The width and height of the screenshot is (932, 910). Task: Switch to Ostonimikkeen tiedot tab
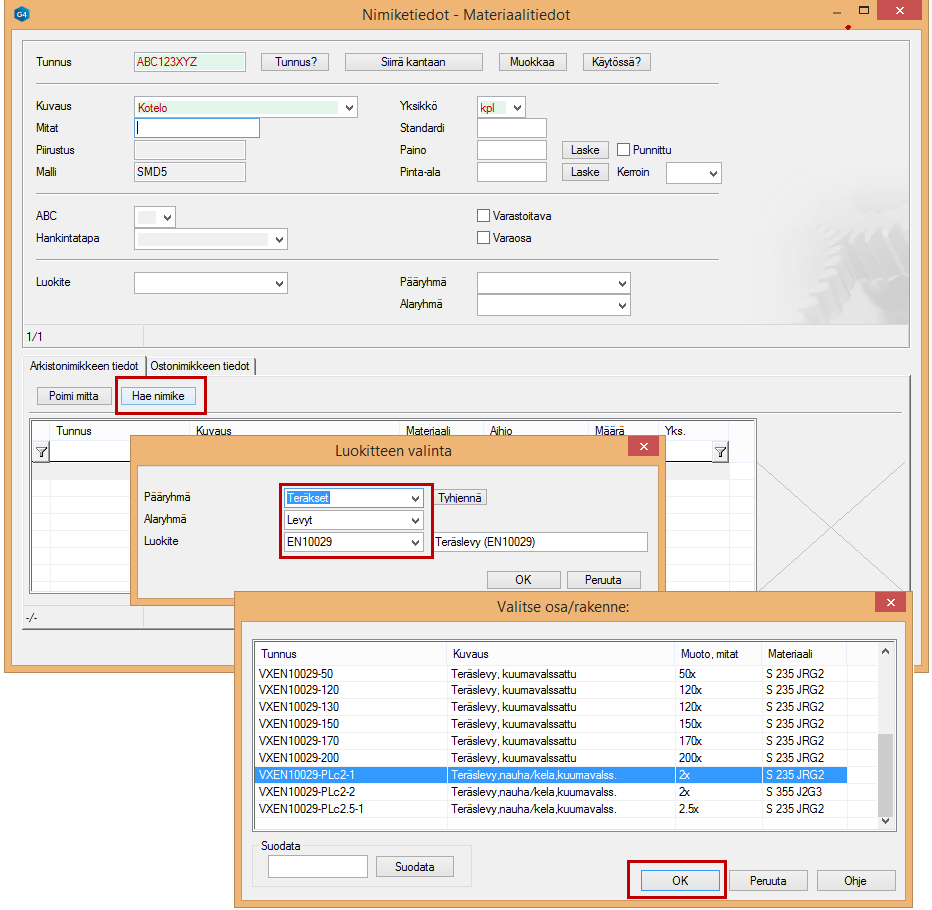[x=200, y=366]
